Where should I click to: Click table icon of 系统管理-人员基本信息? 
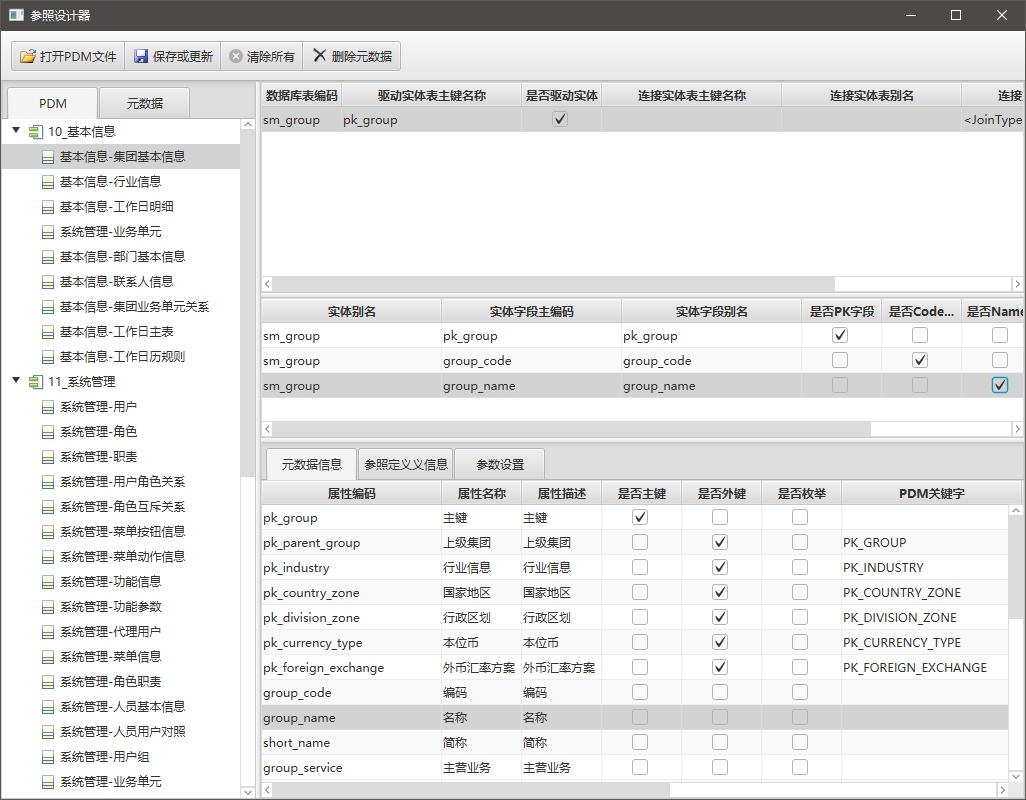tap(48, 707)
